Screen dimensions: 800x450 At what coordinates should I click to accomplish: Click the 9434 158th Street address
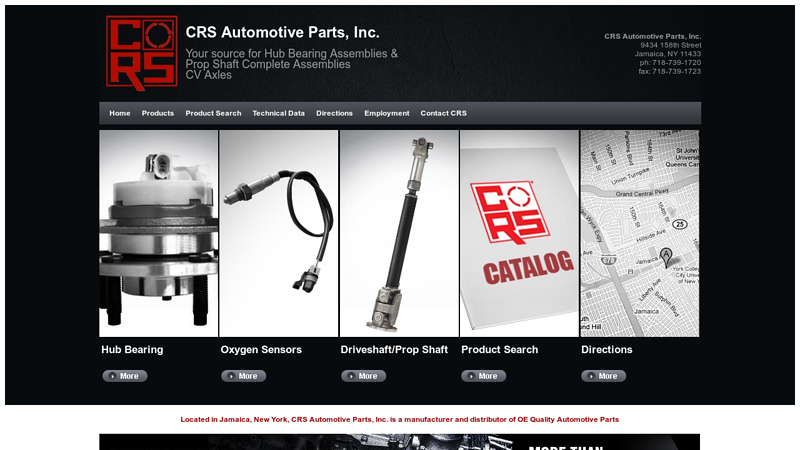[671, 45]
